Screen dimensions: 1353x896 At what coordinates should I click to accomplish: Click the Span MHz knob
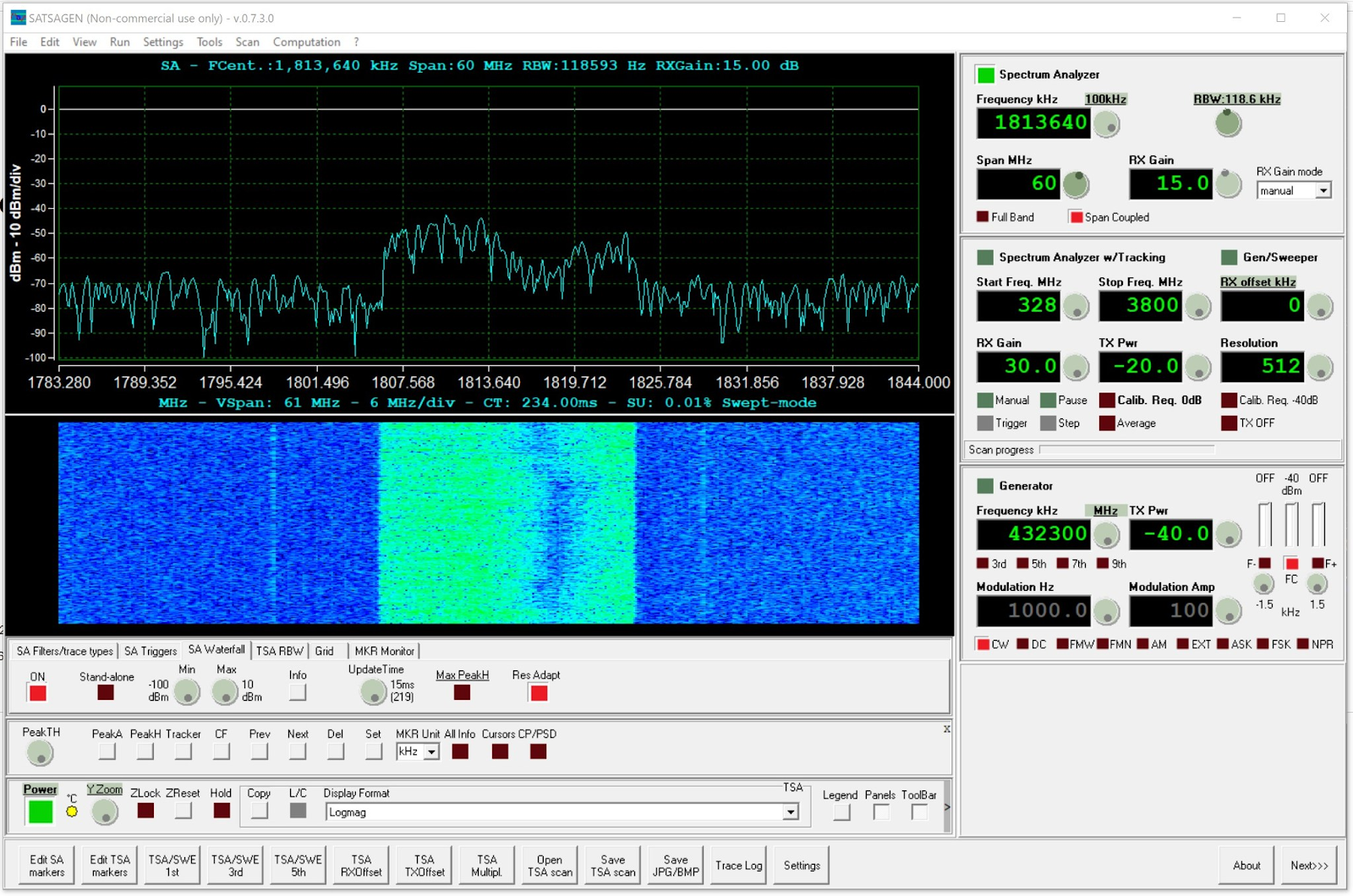(x=1076, y=183)
